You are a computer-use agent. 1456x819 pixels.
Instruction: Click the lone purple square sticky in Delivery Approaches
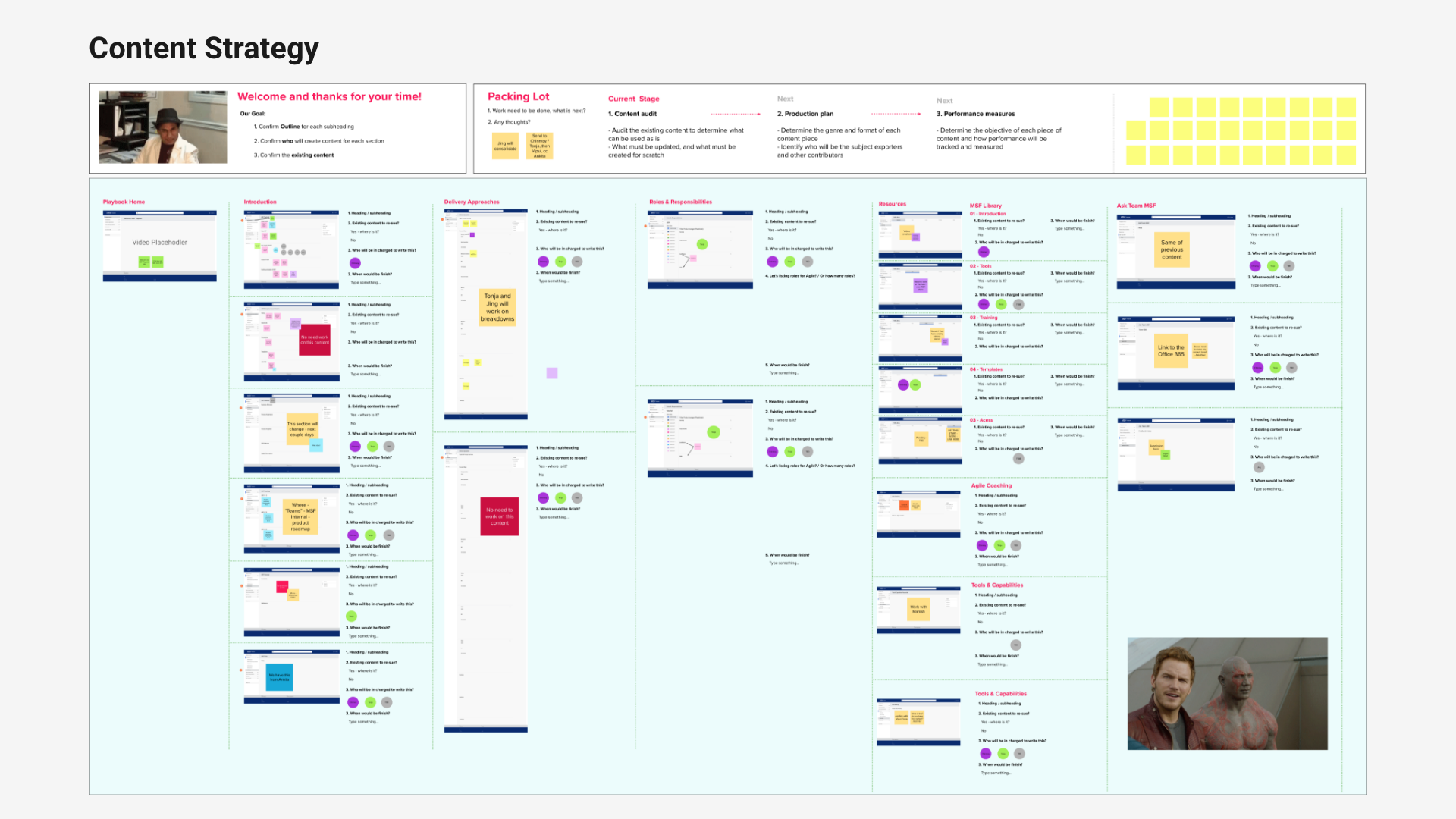point(552,373)
